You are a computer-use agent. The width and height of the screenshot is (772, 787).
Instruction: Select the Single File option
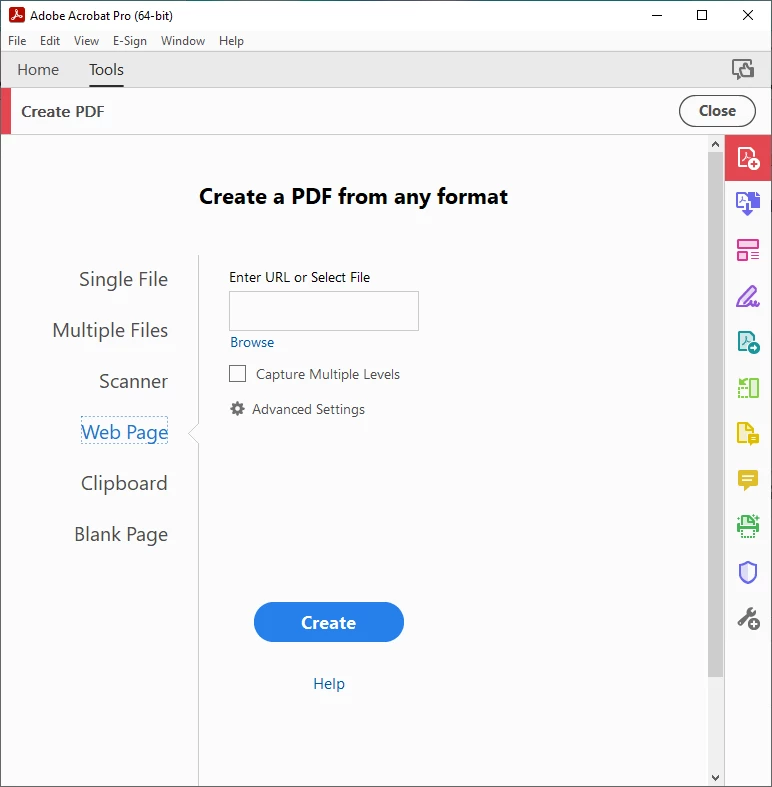pos(123,279)
